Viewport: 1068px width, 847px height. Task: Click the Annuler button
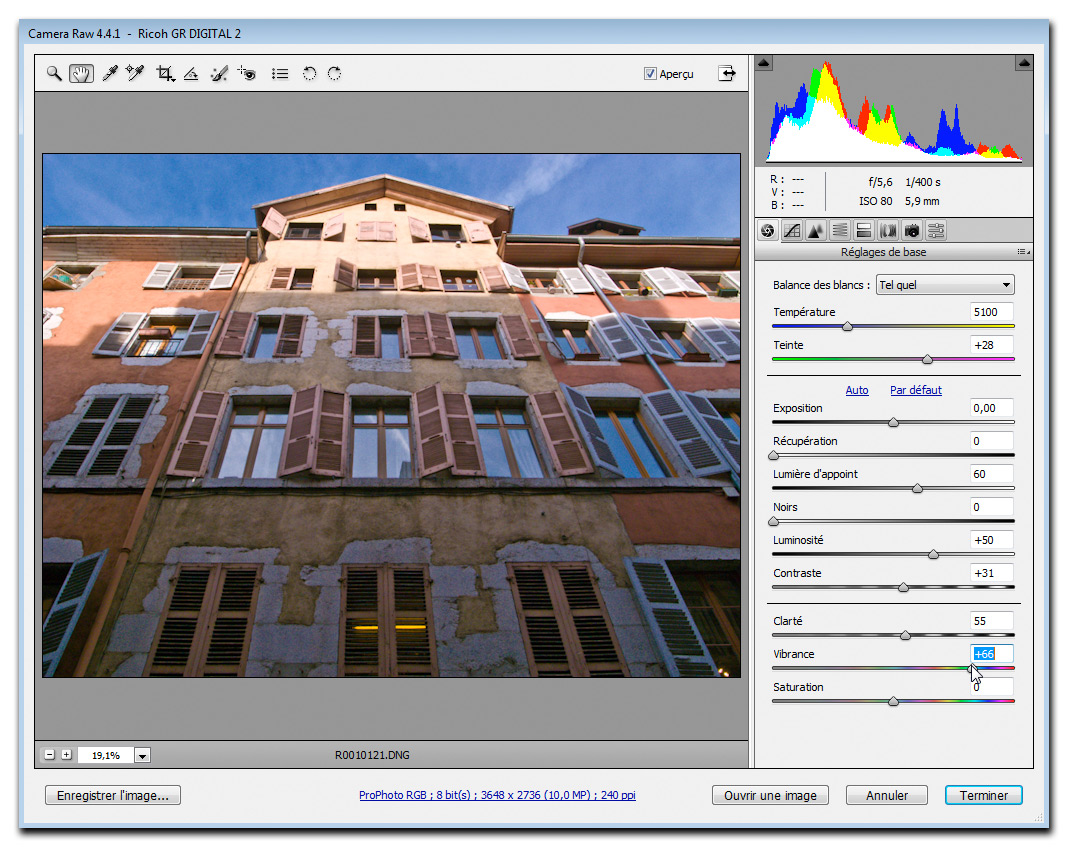[887, 795]
